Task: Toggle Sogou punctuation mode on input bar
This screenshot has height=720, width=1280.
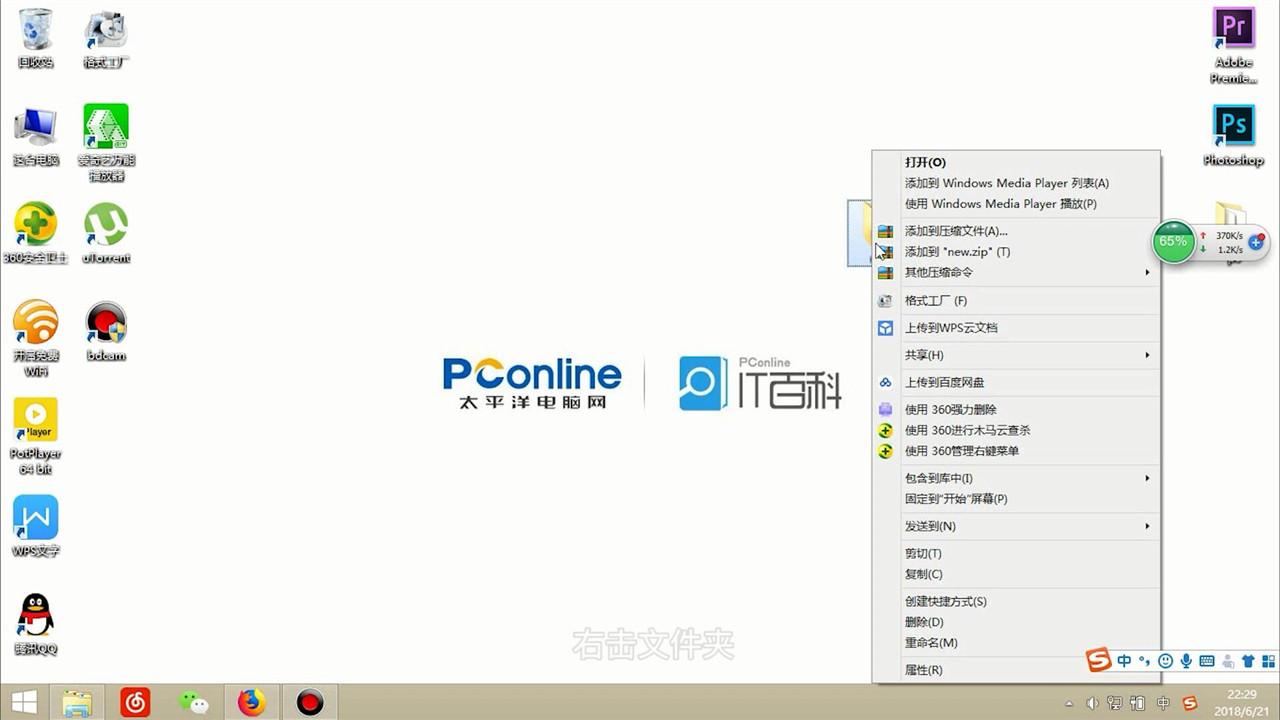Action: tap(1144, 661)
